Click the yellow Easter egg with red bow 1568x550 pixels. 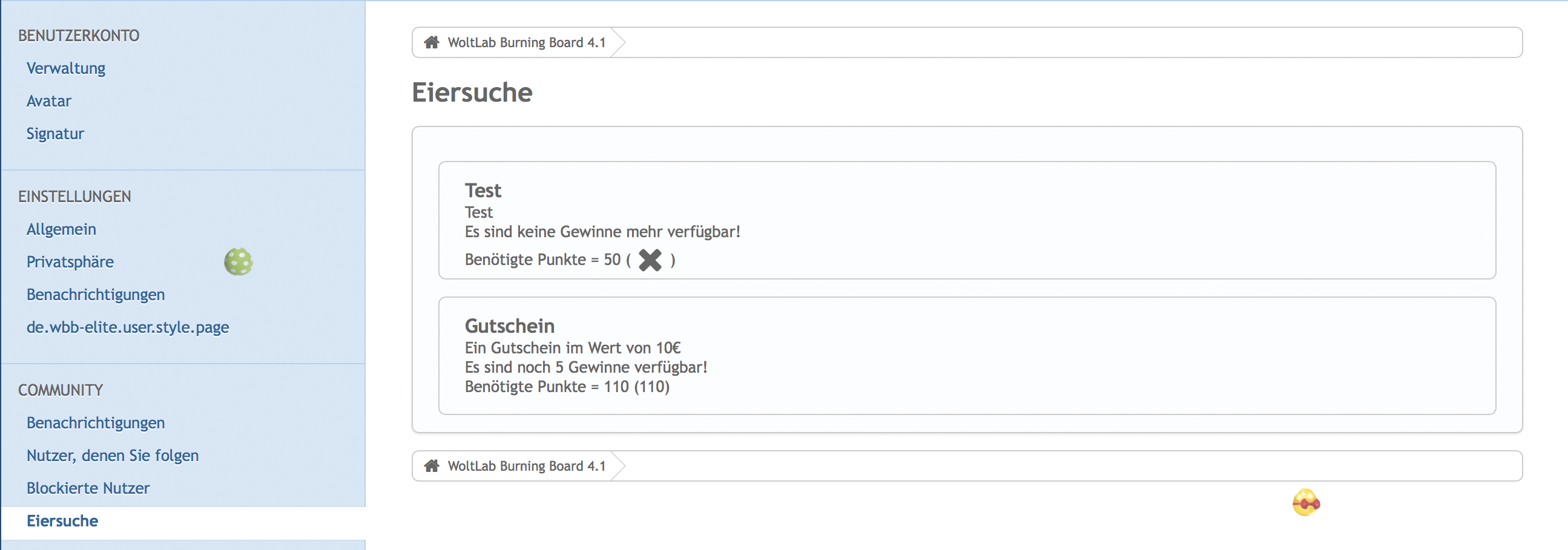[1306, 503]
